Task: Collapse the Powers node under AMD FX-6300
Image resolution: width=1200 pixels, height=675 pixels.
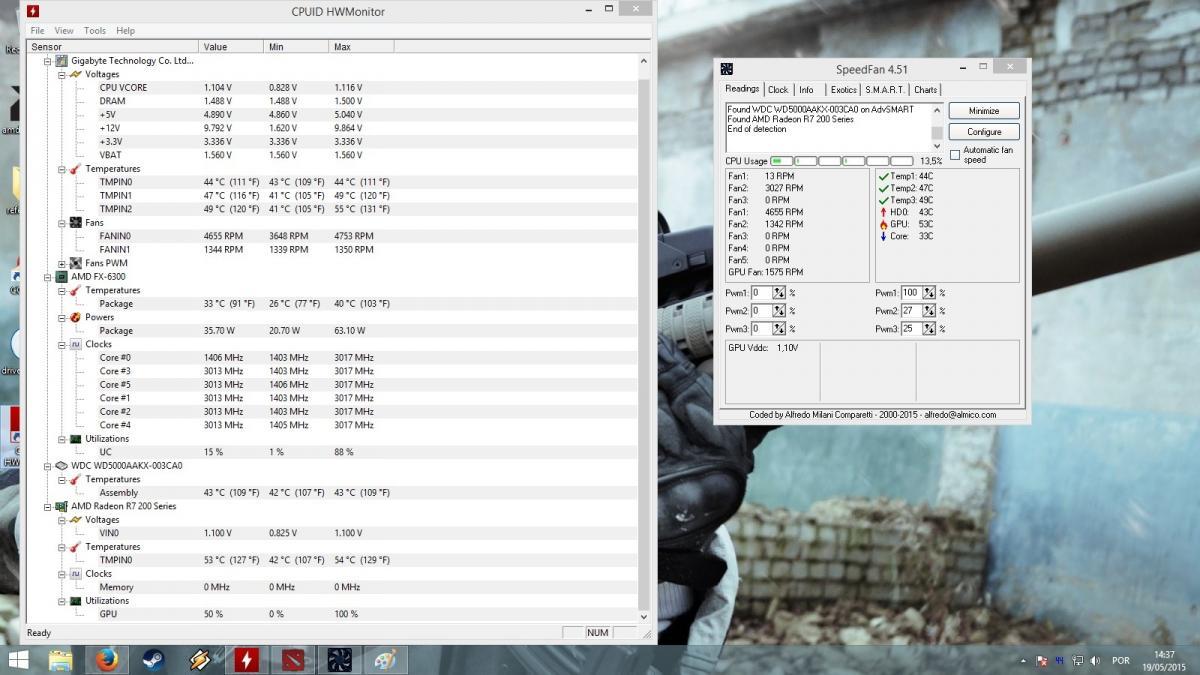Action: point(61,317)
